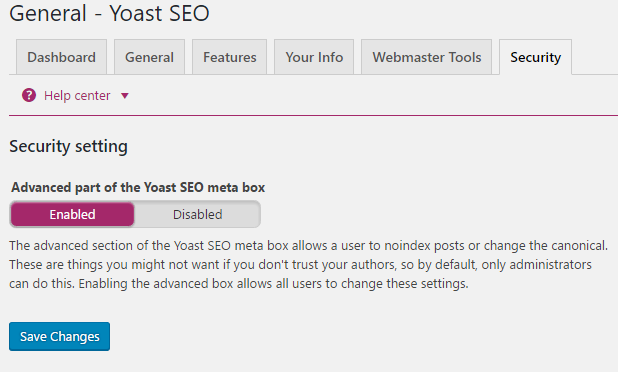This screenshot has height=372, width=618.
Task: Click the 'Advanced part of the Yoast SEO meta box' label
Action: (x=138, y=188)
